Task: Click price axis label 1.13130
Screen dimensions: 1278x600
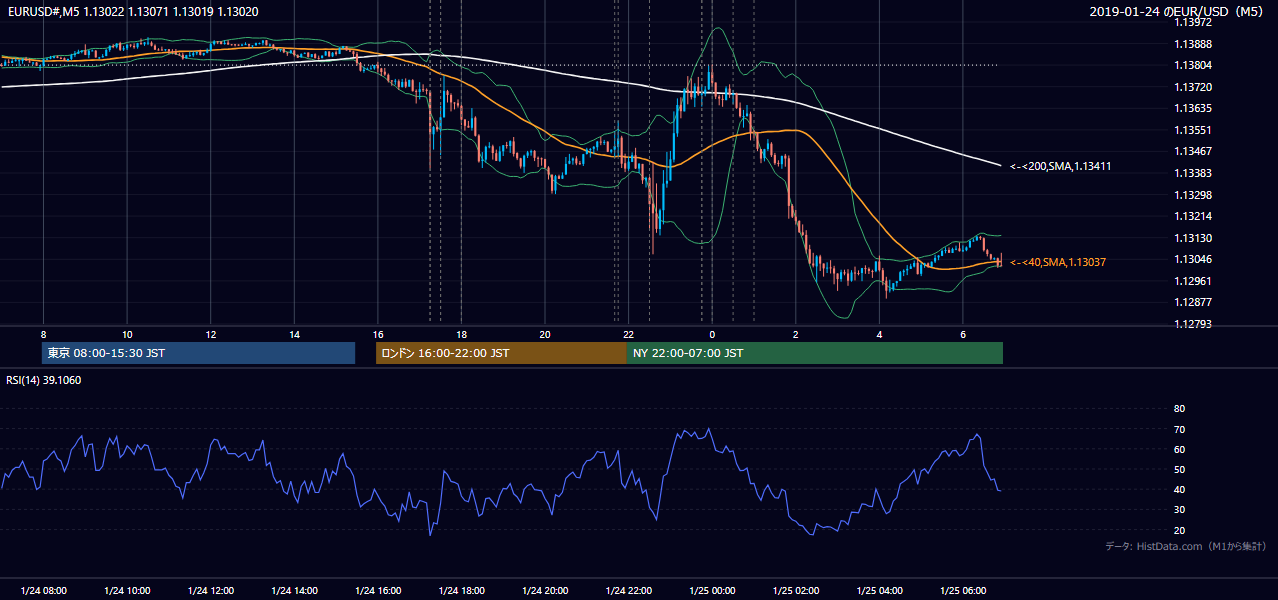Action: pyautogui.click(x=1193, y=238)
